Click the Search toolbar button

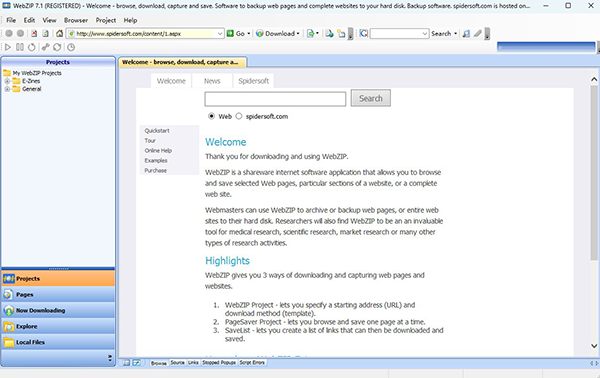click(441, 34)
